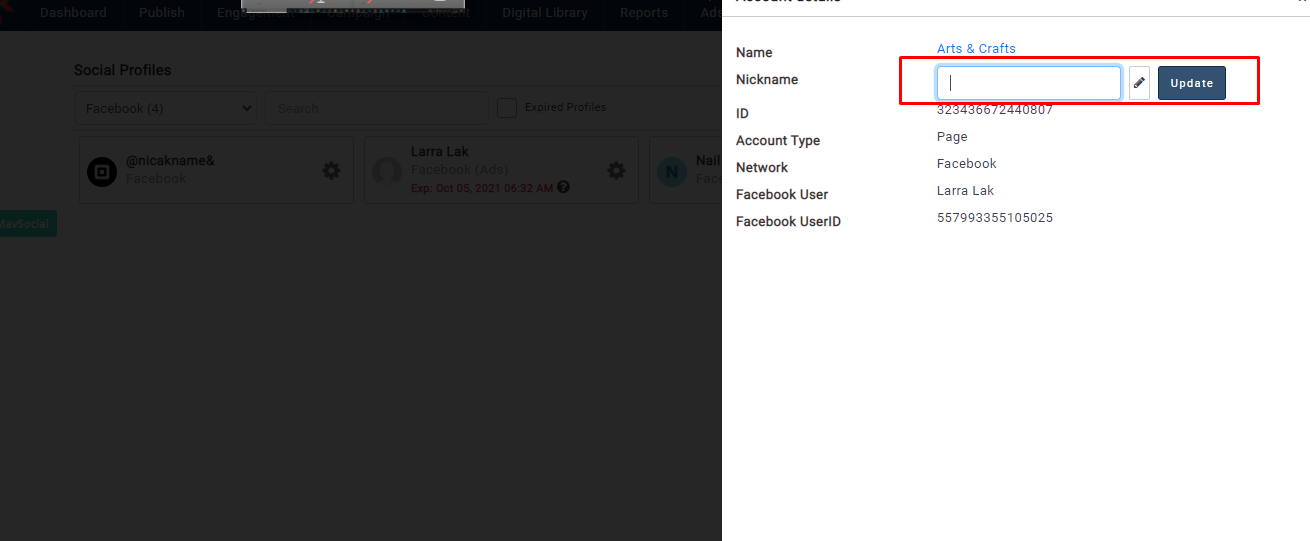Image resolution: width=1310 pixels, height=541 pixels.
Task: Open the Arts & Crafts page link
Action: [976, 49]
